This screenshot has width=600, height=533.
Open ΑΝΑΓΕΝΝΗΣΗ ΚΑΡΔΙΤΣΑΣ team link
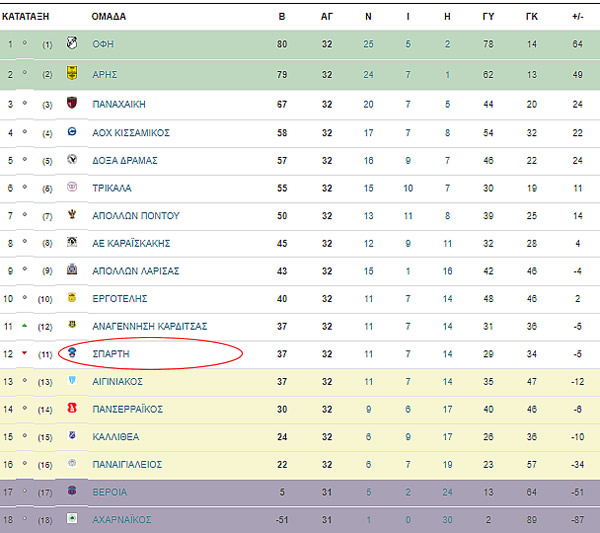[150, 326]
